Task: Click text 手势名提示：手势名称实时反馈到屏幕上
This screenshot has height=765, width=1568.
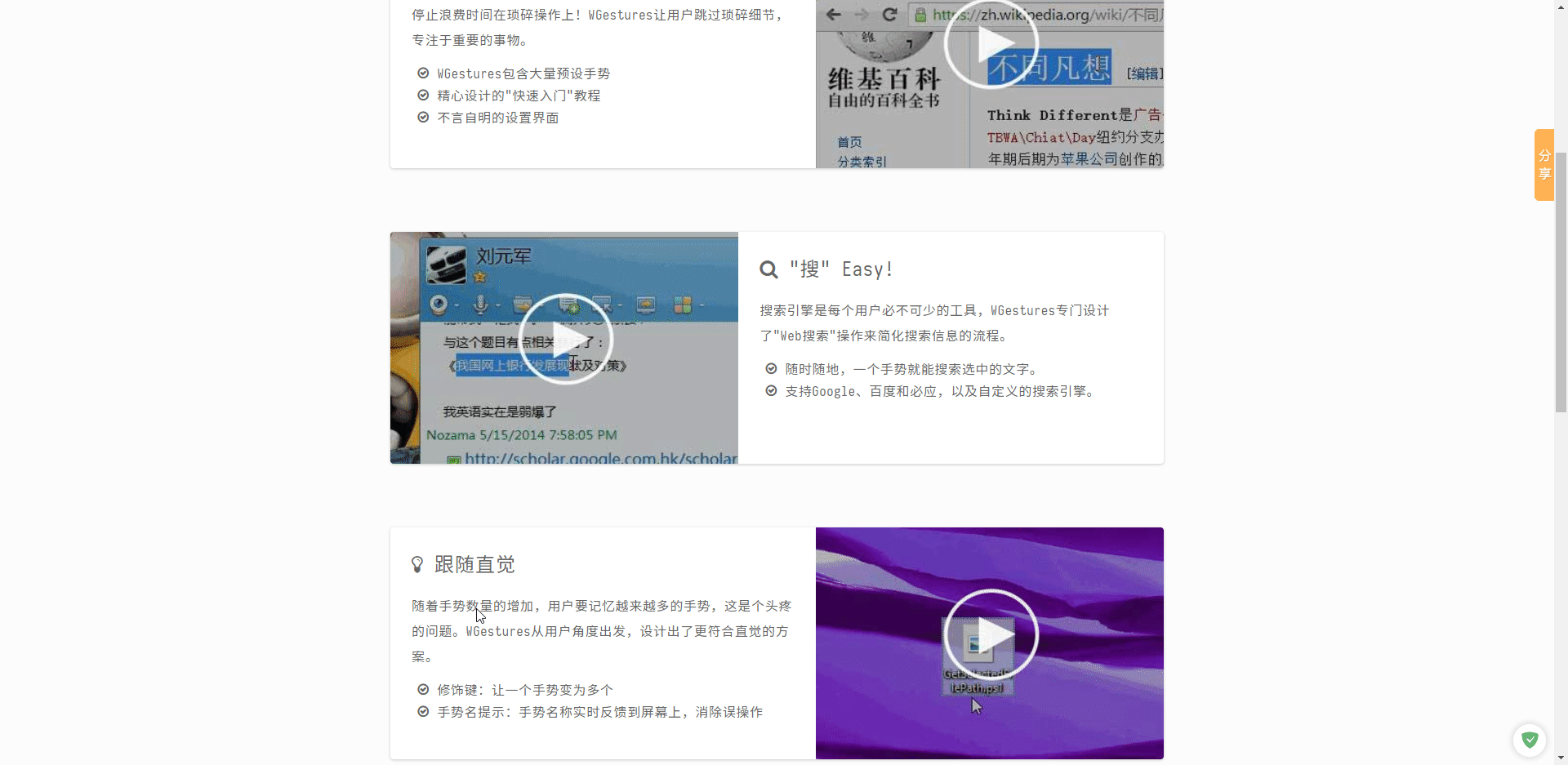Action: [x=600, y=712]
